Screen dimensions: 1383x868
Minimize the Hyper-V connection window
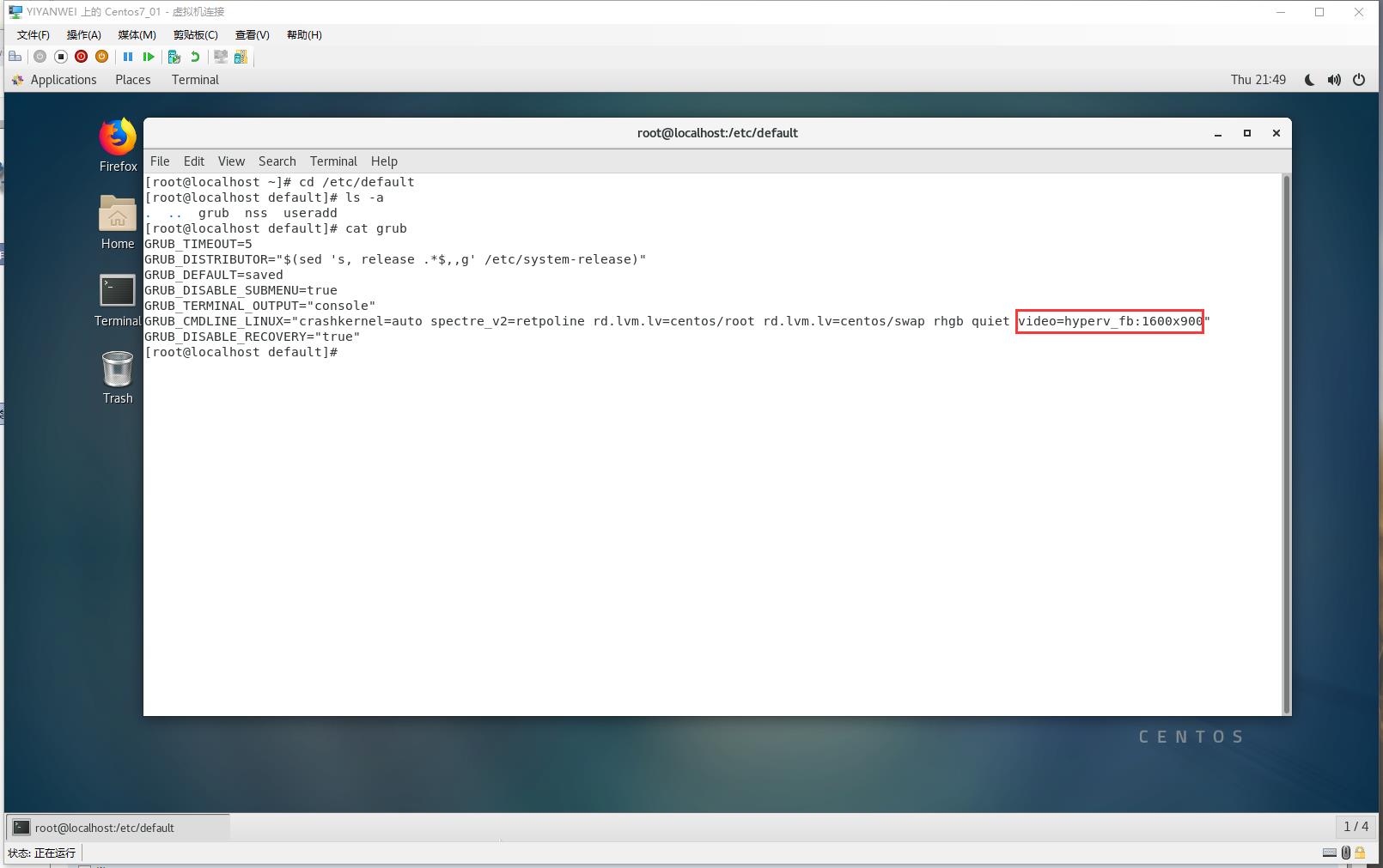point(1281,12)
